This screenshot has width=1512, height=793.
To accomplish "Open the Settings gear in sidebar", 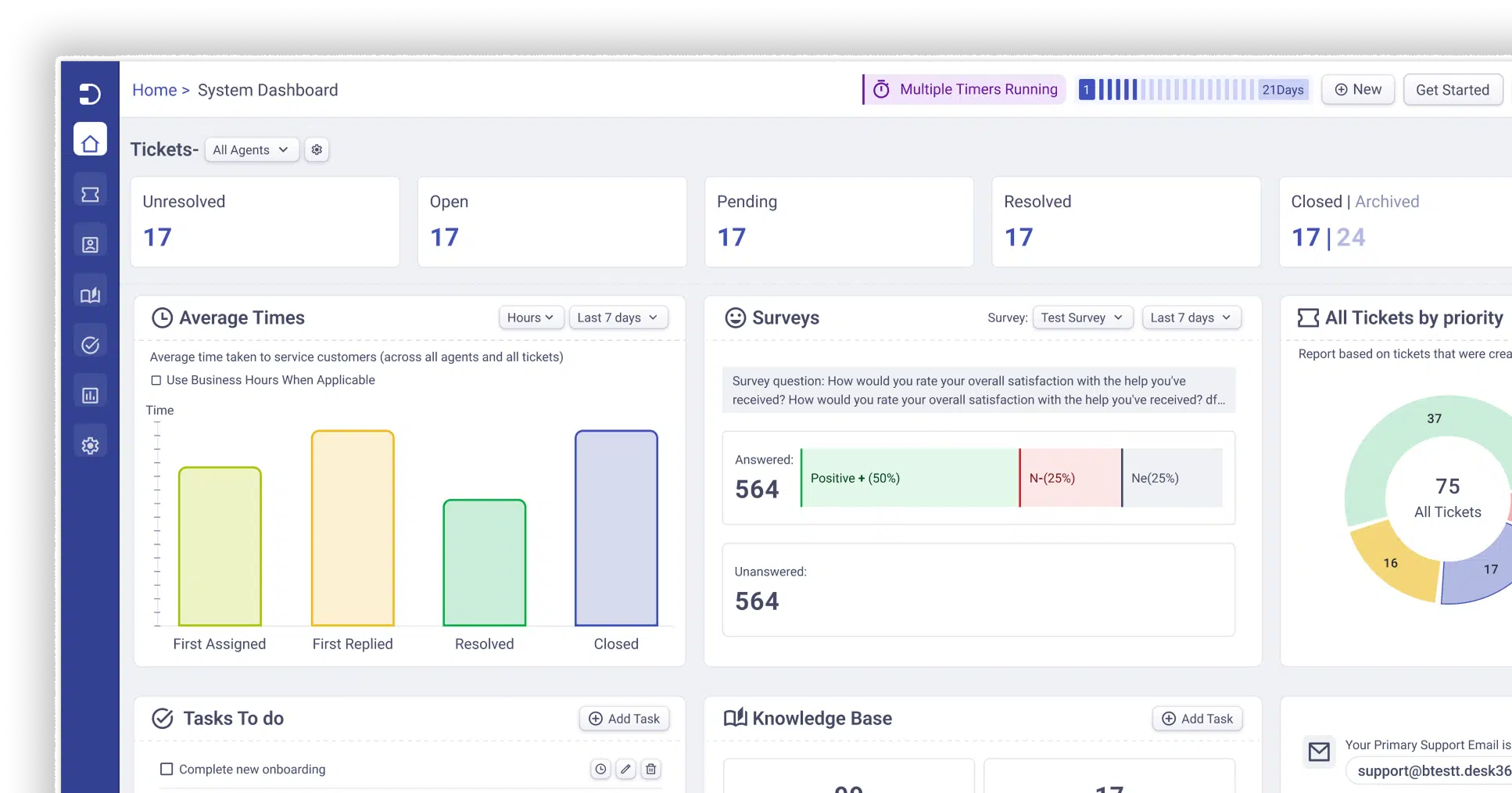I will [x=90, y=445].
